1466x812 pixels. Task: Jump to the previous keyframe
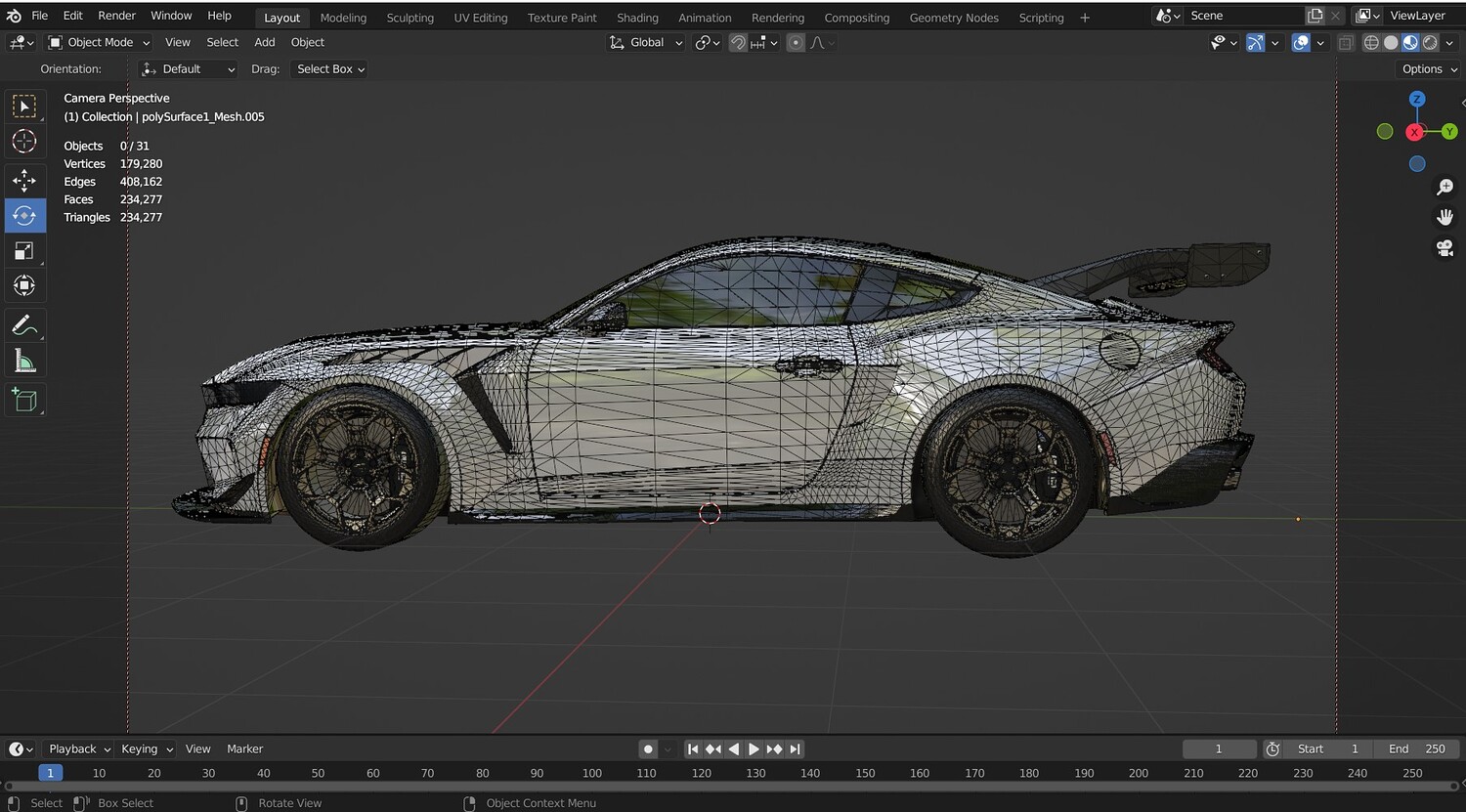pos(713,749)
